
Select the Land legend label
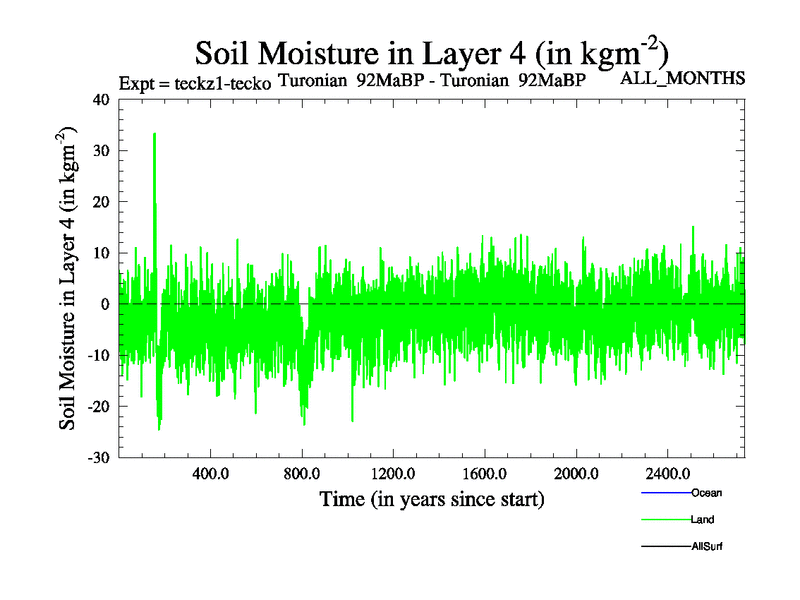(x=702, y=520)
